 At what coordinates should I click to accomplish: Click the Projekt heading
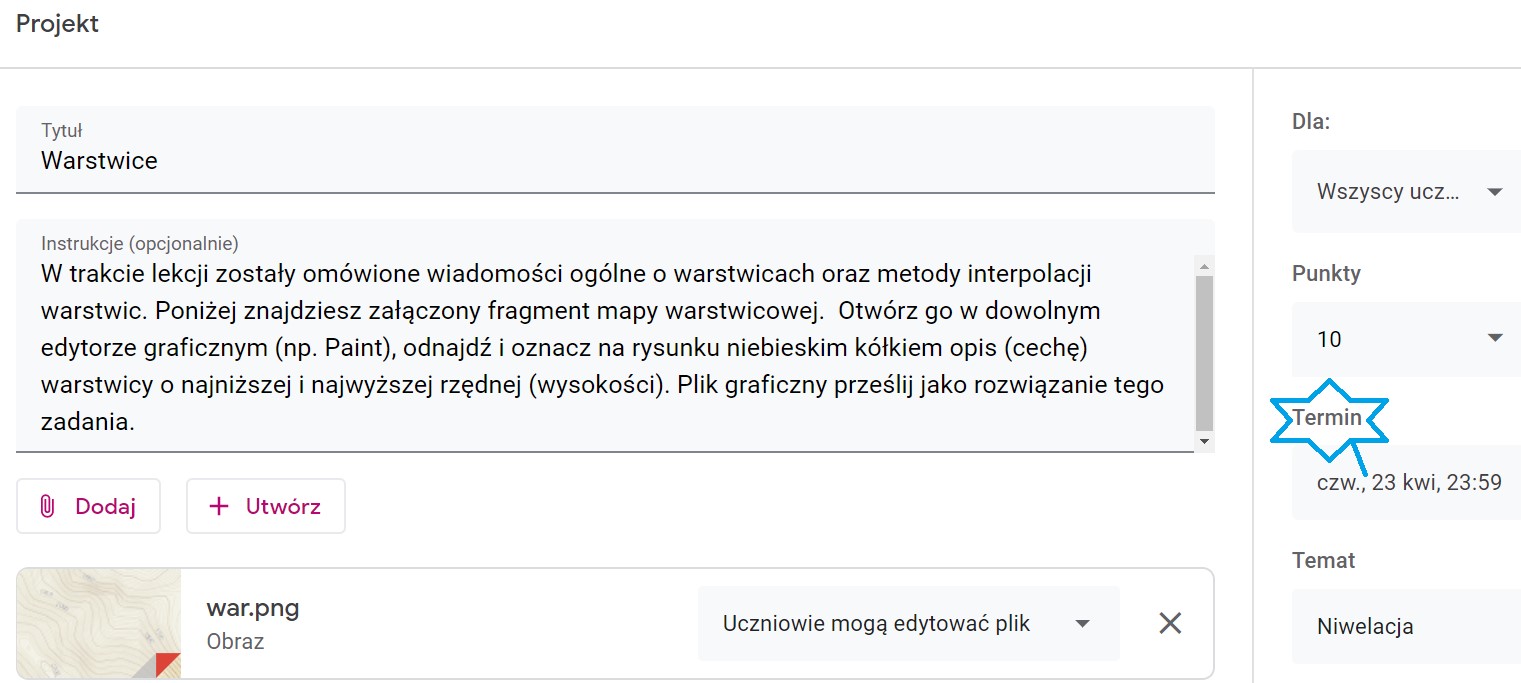pos(57,23)
